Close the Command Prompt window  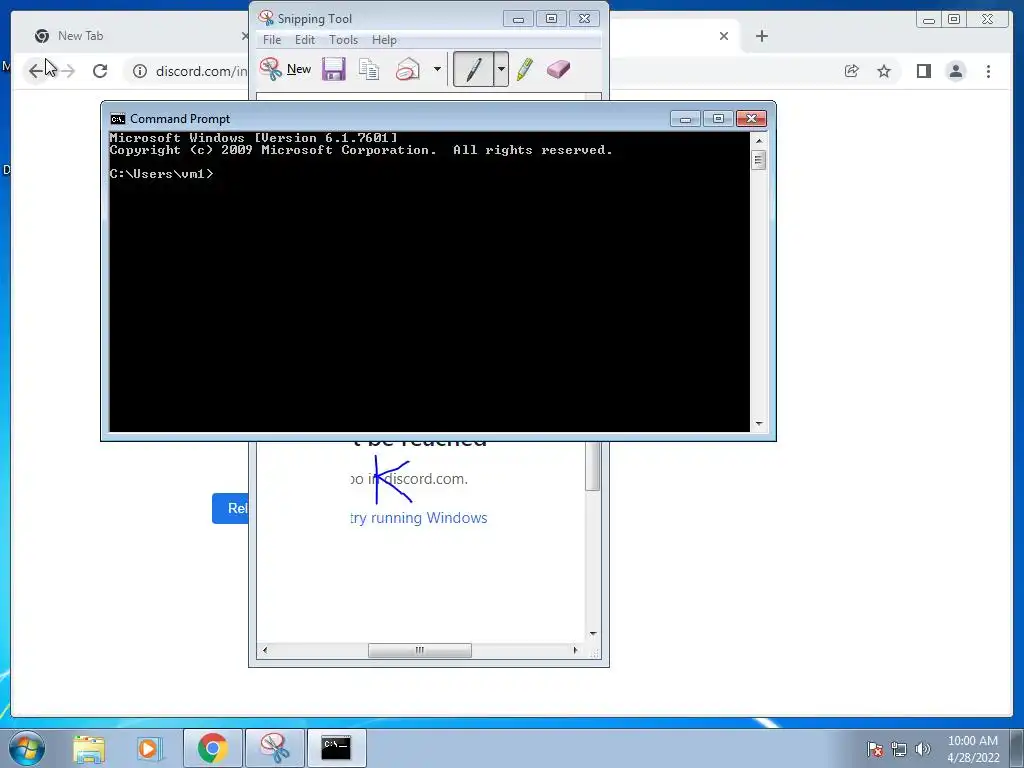coord(751,119)
